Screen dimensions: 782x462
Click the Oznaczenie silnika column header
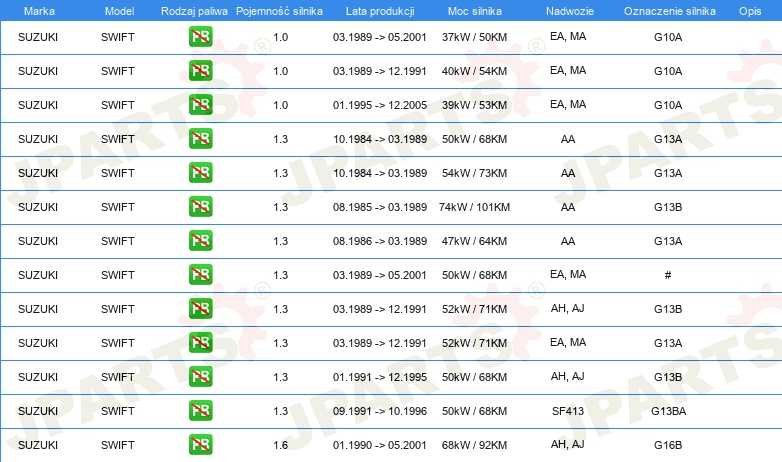coord(670,11)
